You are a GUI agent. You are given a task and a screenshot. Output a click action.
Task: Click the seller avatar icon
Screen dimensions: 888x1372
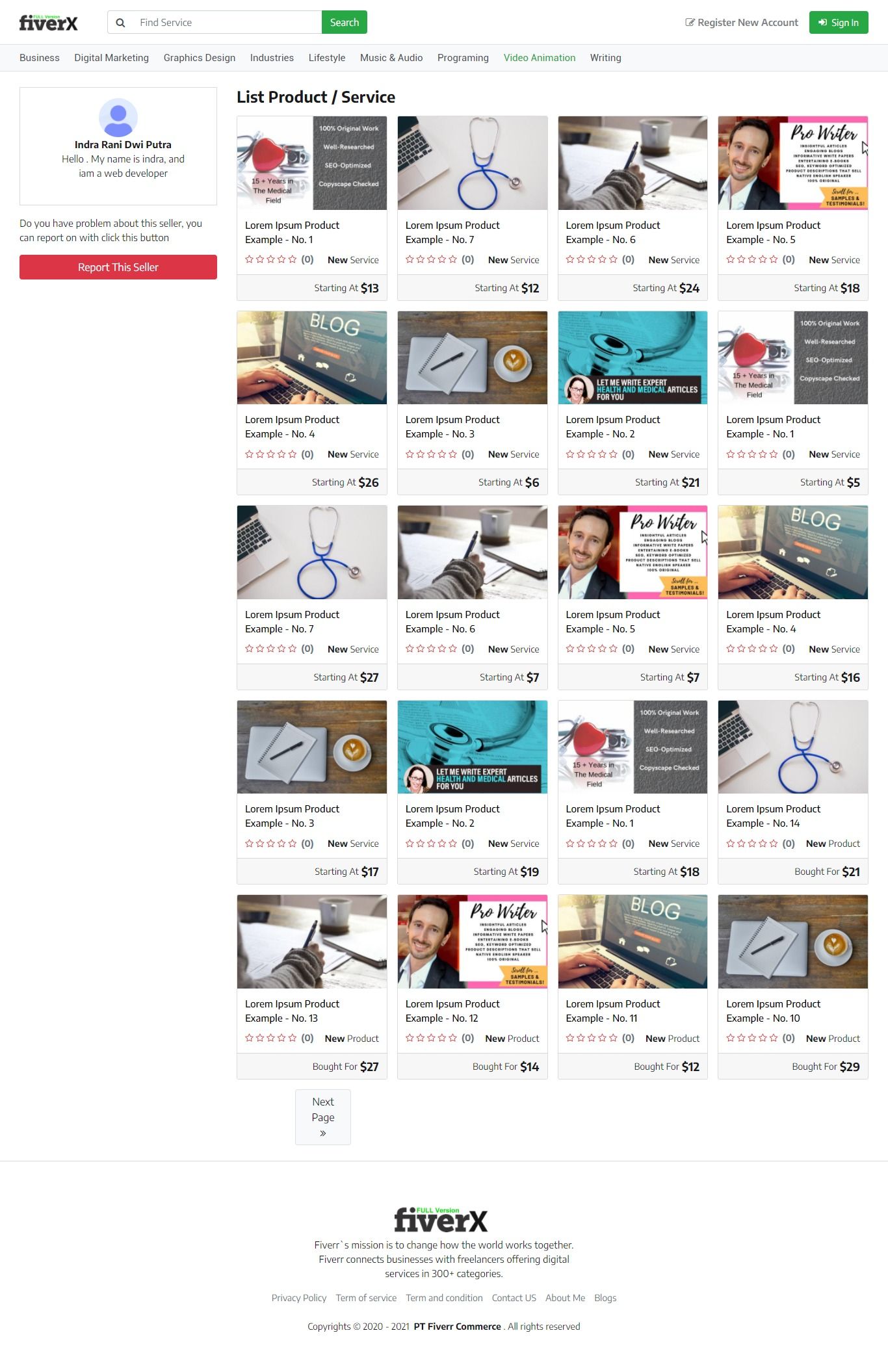click(x=118, y=118)
